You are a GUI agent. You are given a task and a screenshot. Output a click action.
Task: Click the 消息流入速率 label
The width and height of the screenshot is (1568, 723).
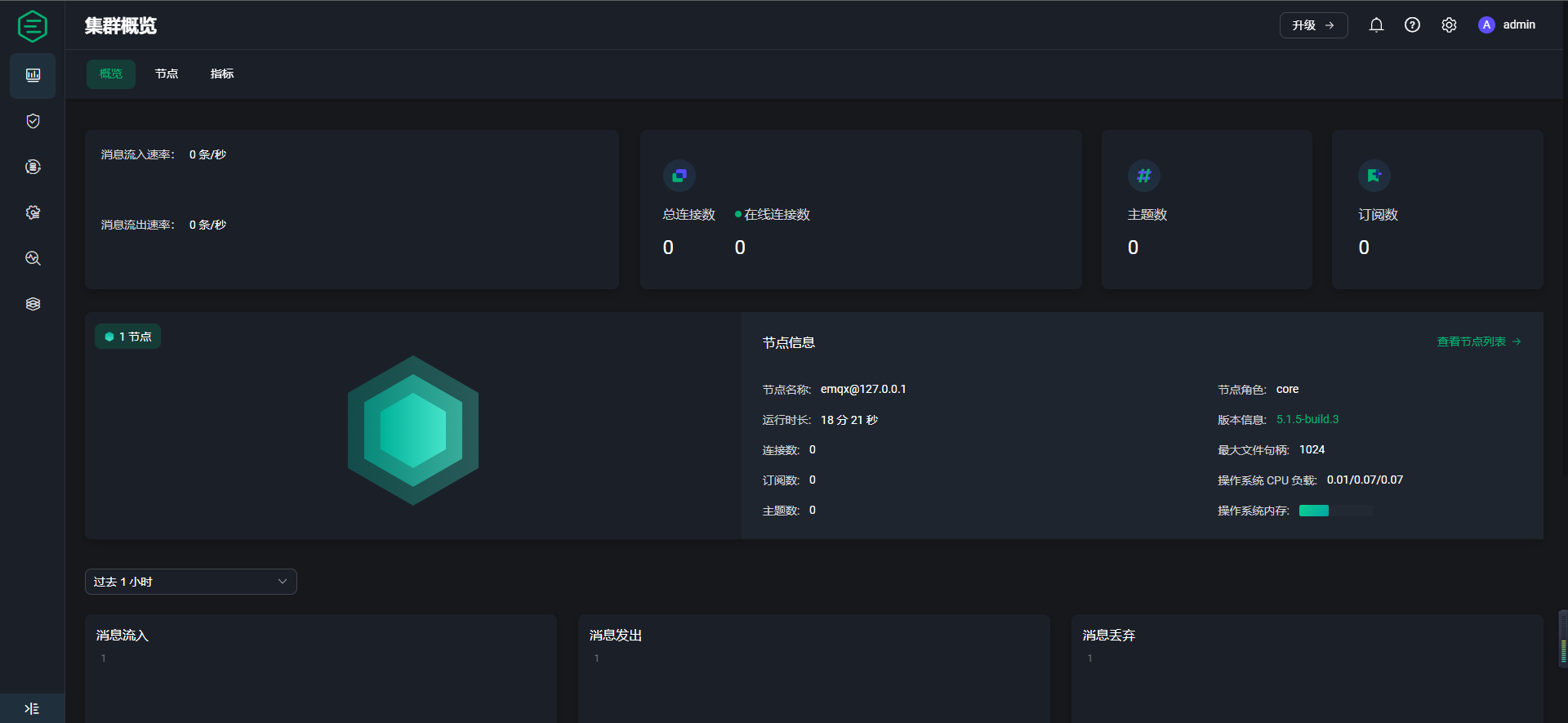(138, 154)
